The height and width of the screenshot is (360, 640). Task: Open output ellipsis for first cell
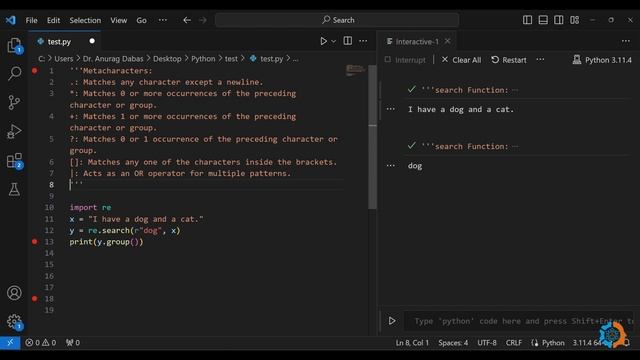(x=391, y=109)
